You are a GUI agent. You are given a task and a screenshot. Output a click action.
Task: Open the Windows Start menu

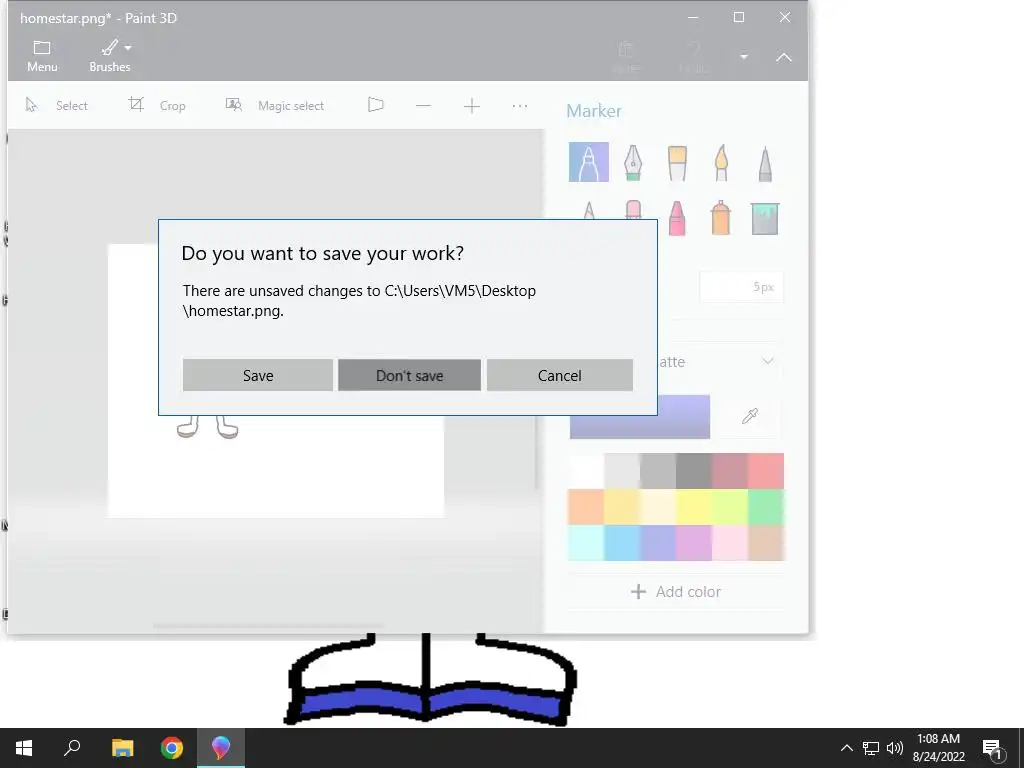tap(24, 748)
